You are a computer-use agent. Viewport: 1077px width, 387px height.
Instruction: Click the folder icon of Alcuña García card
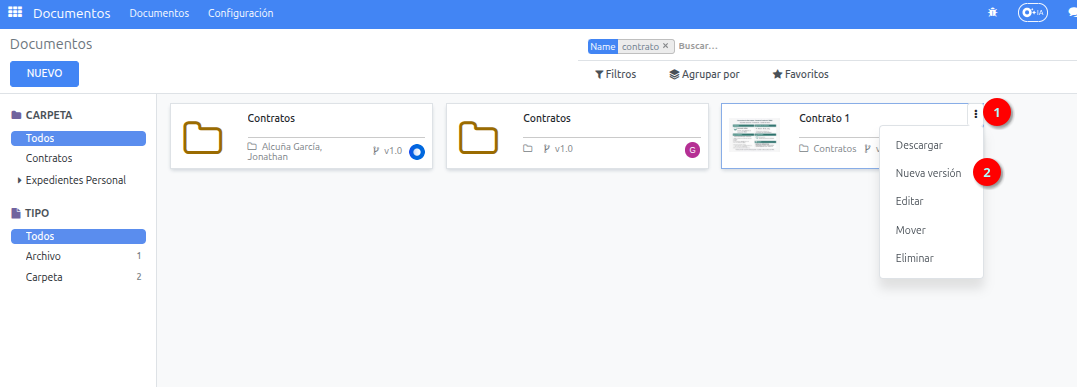click(x=203, y=137)
